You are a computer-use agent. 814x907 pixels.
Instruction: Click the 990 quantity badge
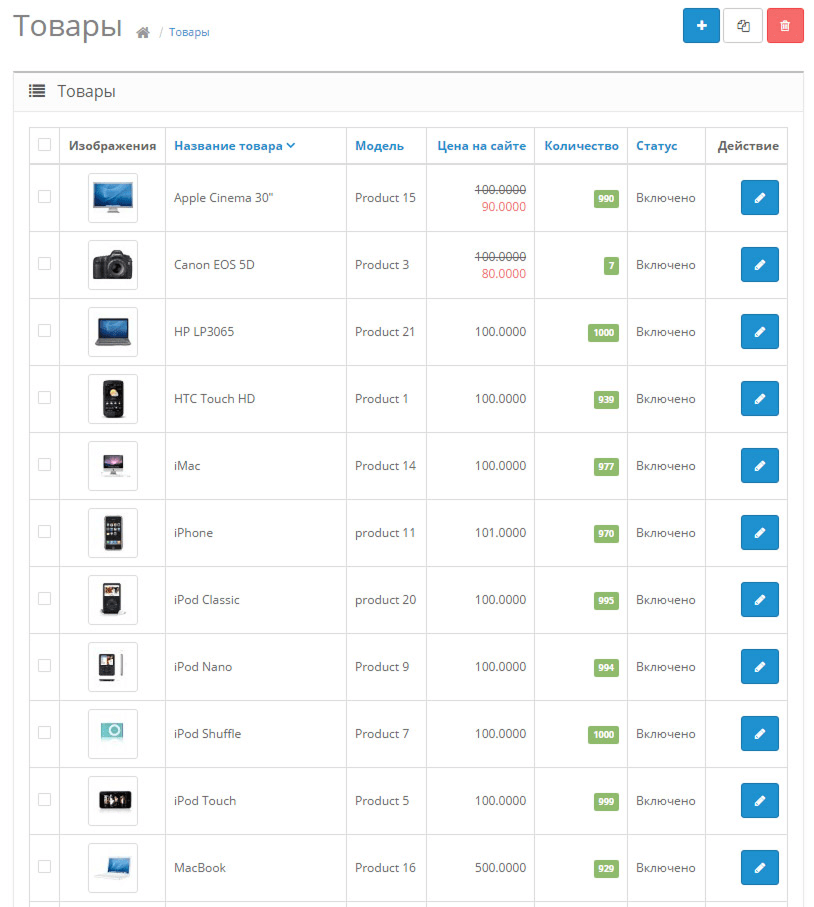606,198
